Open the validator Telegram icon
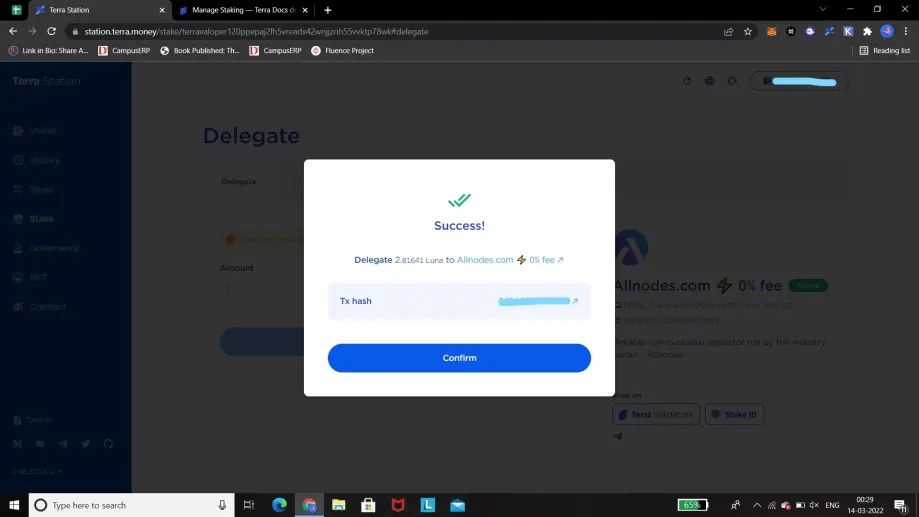This screenshot has width=919, height=517. (x=618, y=436)
